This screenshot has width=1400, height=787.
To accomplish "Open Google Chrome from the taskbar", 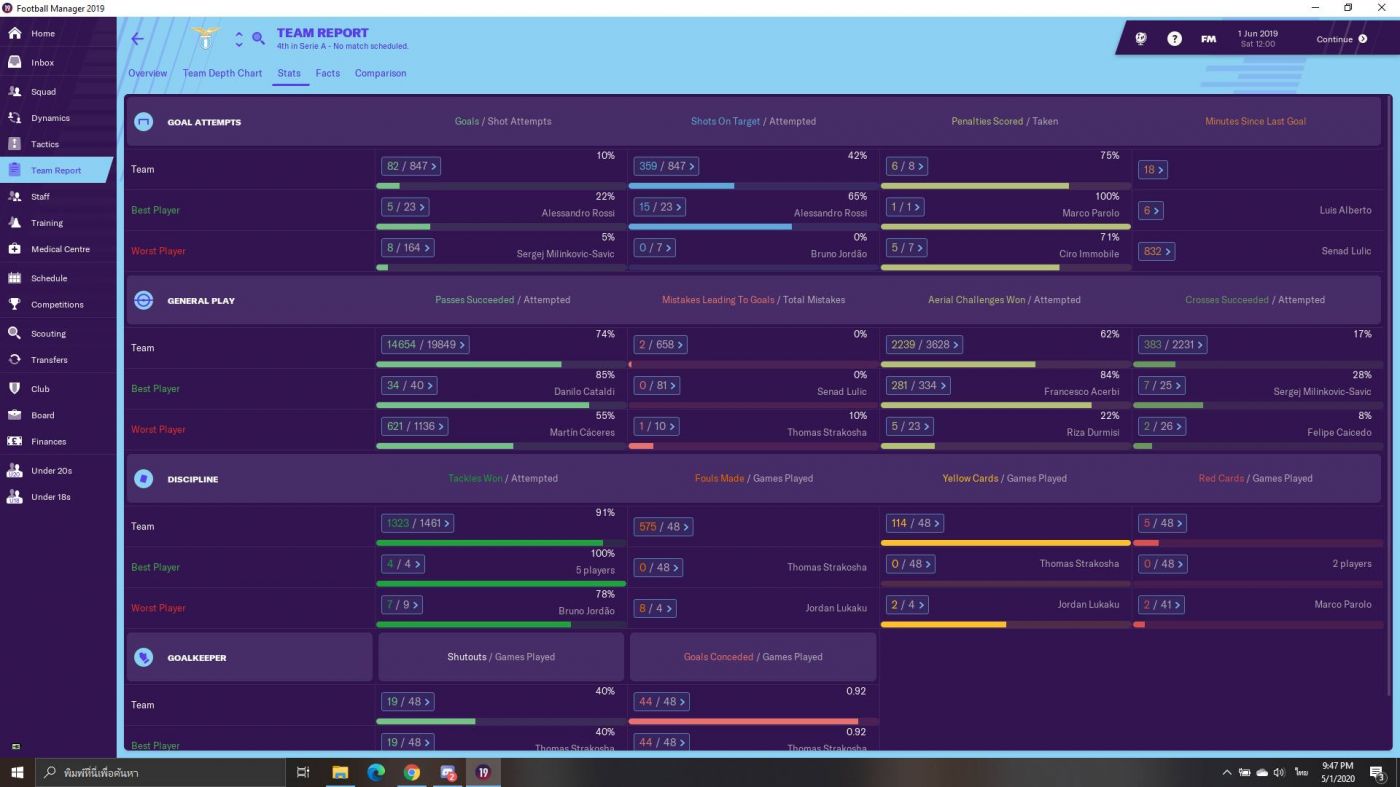I will [x=412, y=772].
